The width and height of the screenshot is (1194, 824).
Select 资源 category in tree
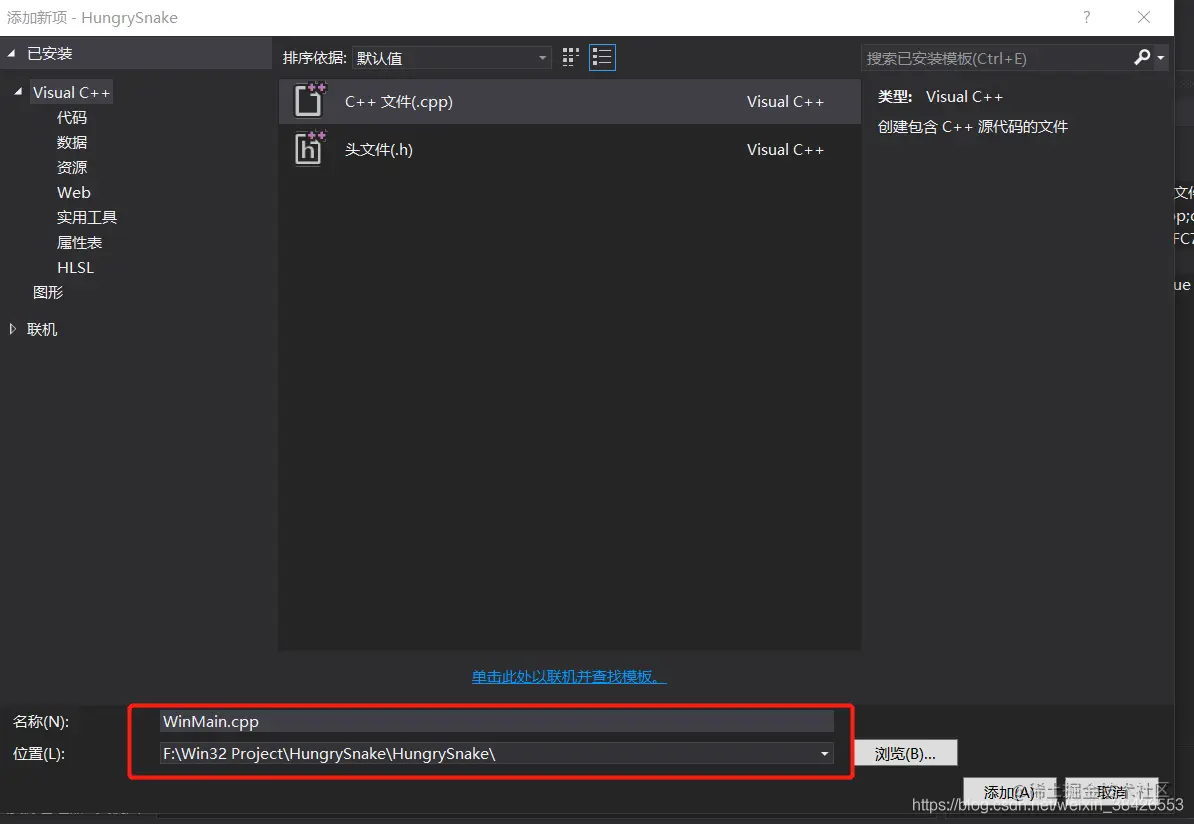[72, 168]
